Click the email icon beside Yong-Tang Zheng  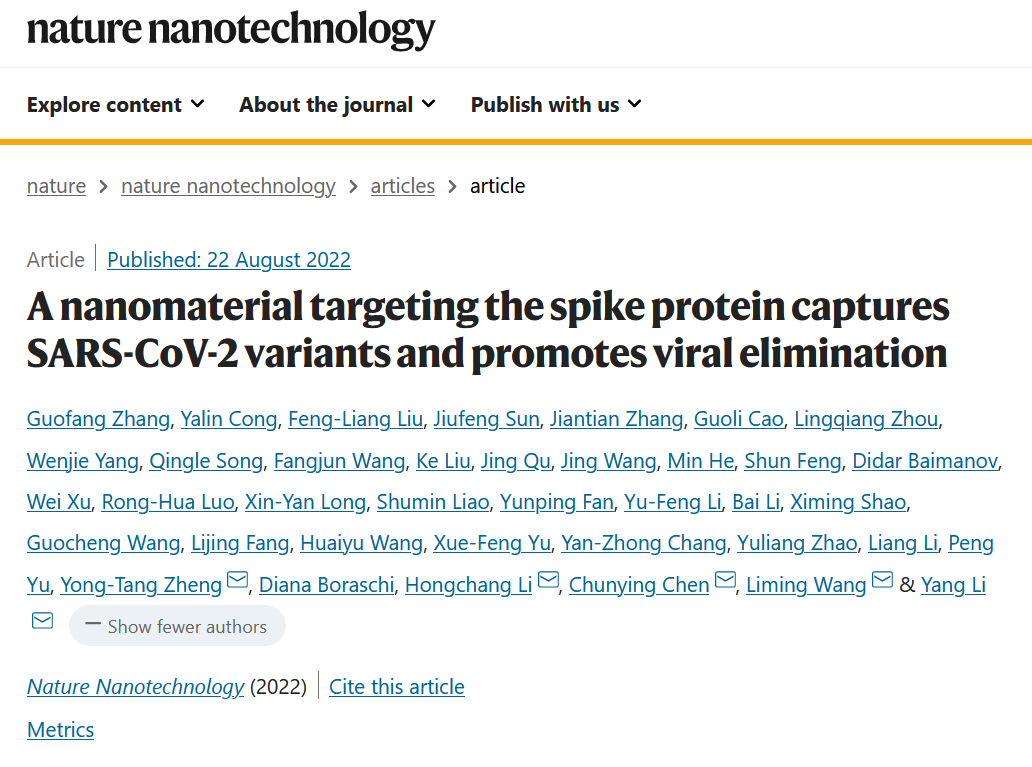(238, 581)
